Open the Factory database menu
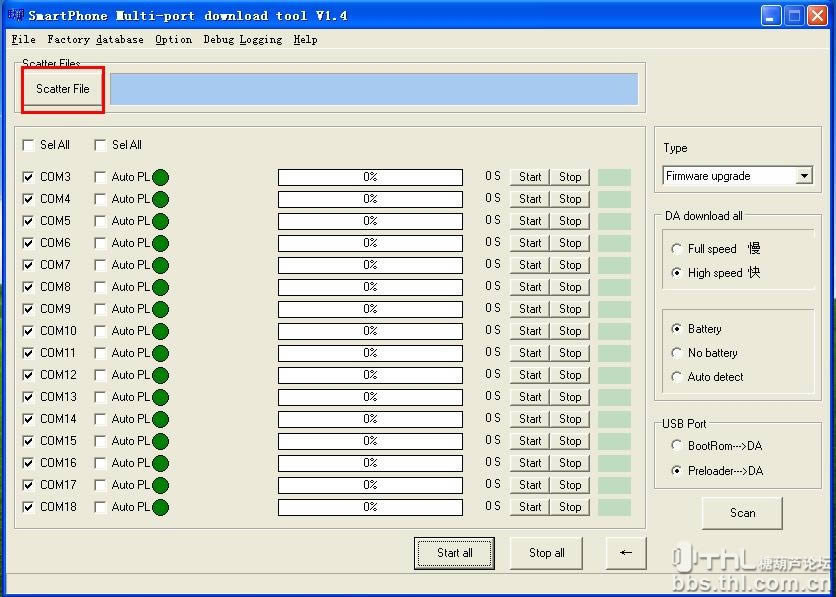Screen dimensions: 836x597 (x=95, y=40)
